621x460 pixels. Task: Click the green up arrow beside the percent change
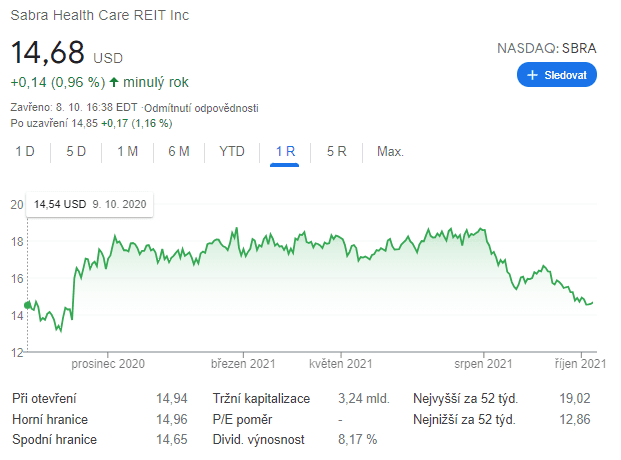[114, 82]
